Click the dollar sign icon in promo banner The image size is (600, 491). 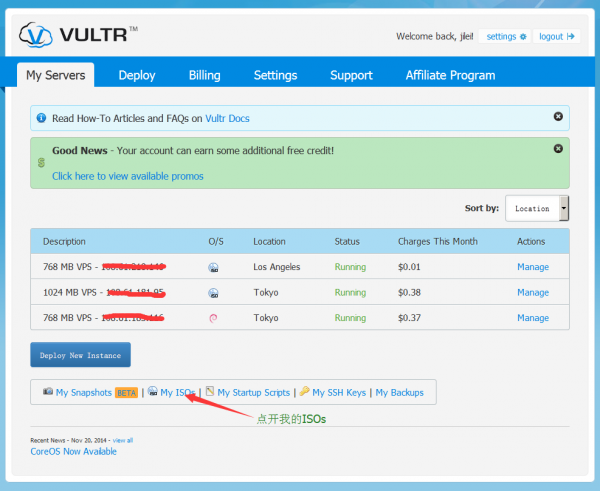(x=41, y=163)
